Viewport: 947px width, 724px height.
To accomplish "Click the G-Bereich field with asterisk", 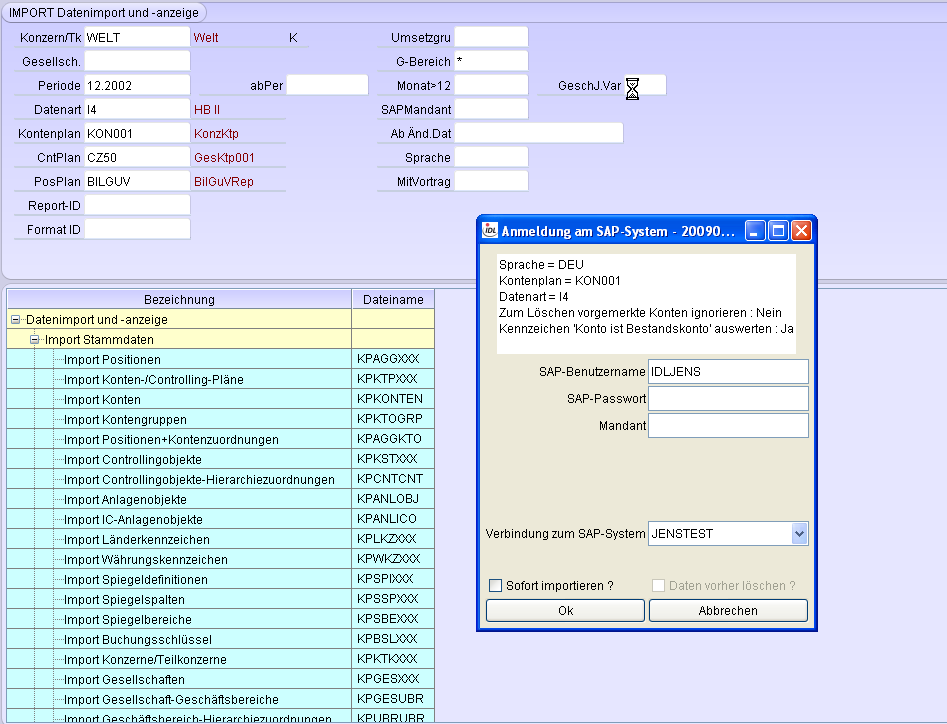I will click(x=491, y=61).
